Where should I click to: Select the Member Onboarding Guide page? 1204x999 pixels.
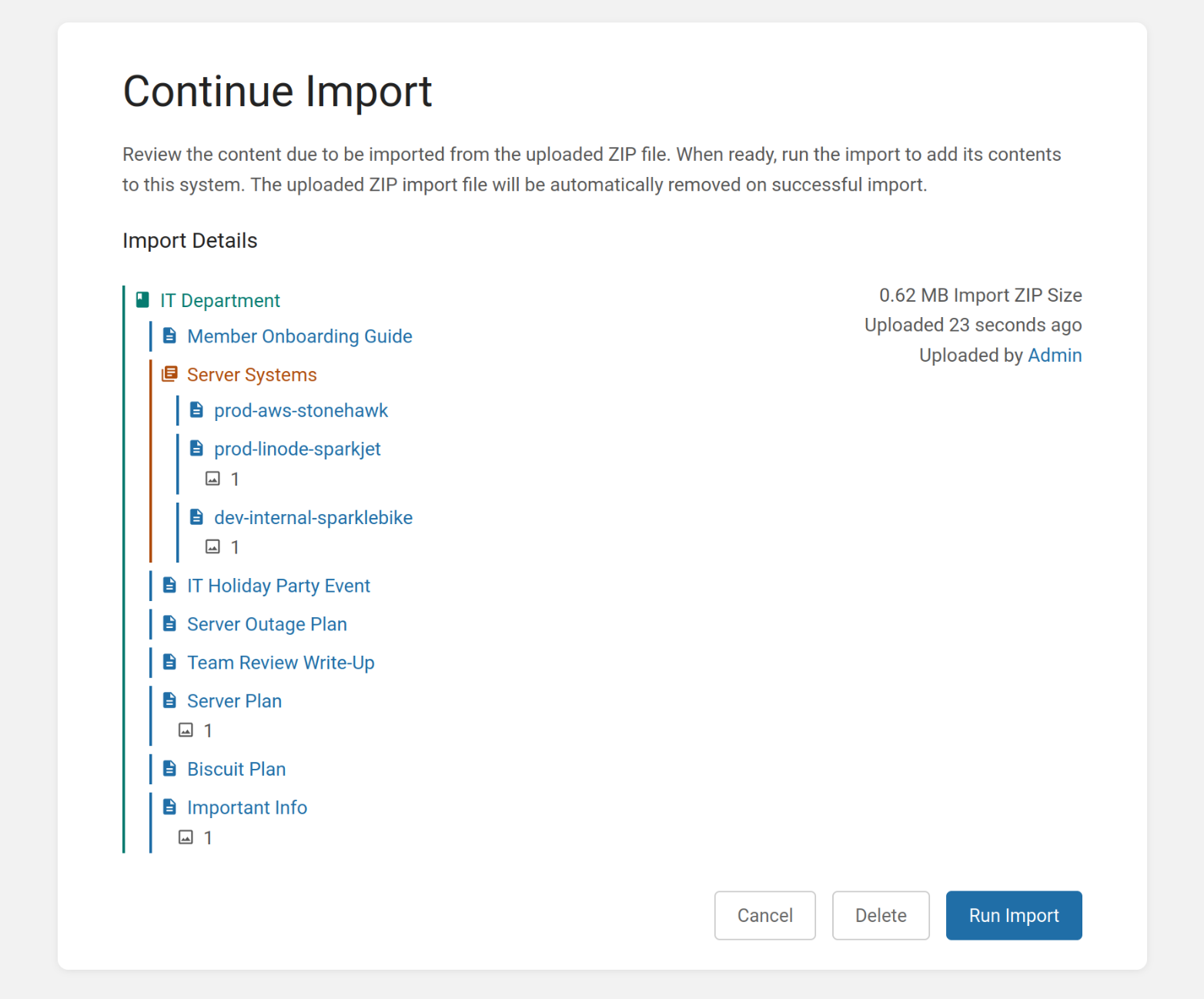(299, 336)
